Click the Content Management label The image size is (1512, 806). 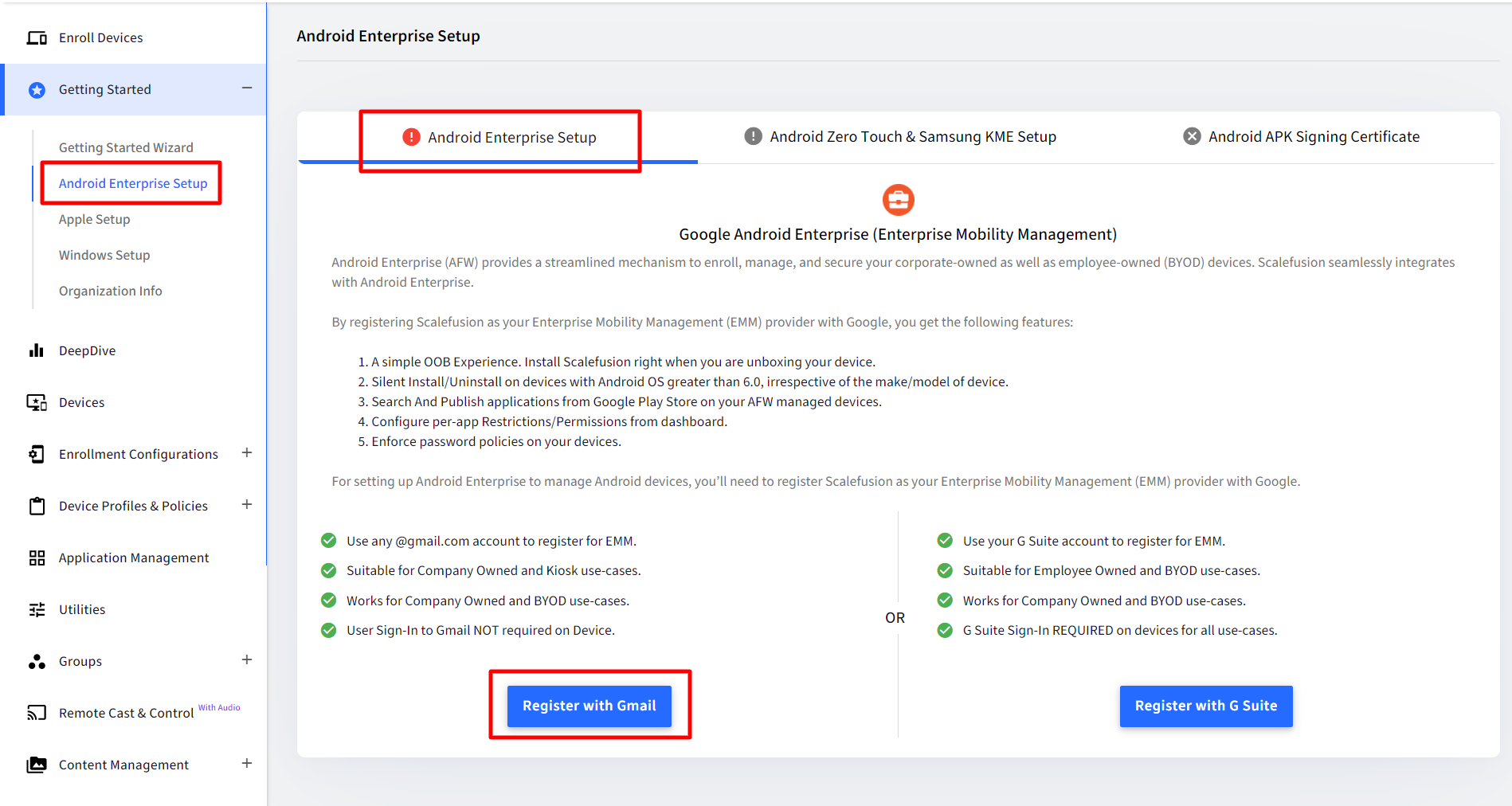pos(123,765)
